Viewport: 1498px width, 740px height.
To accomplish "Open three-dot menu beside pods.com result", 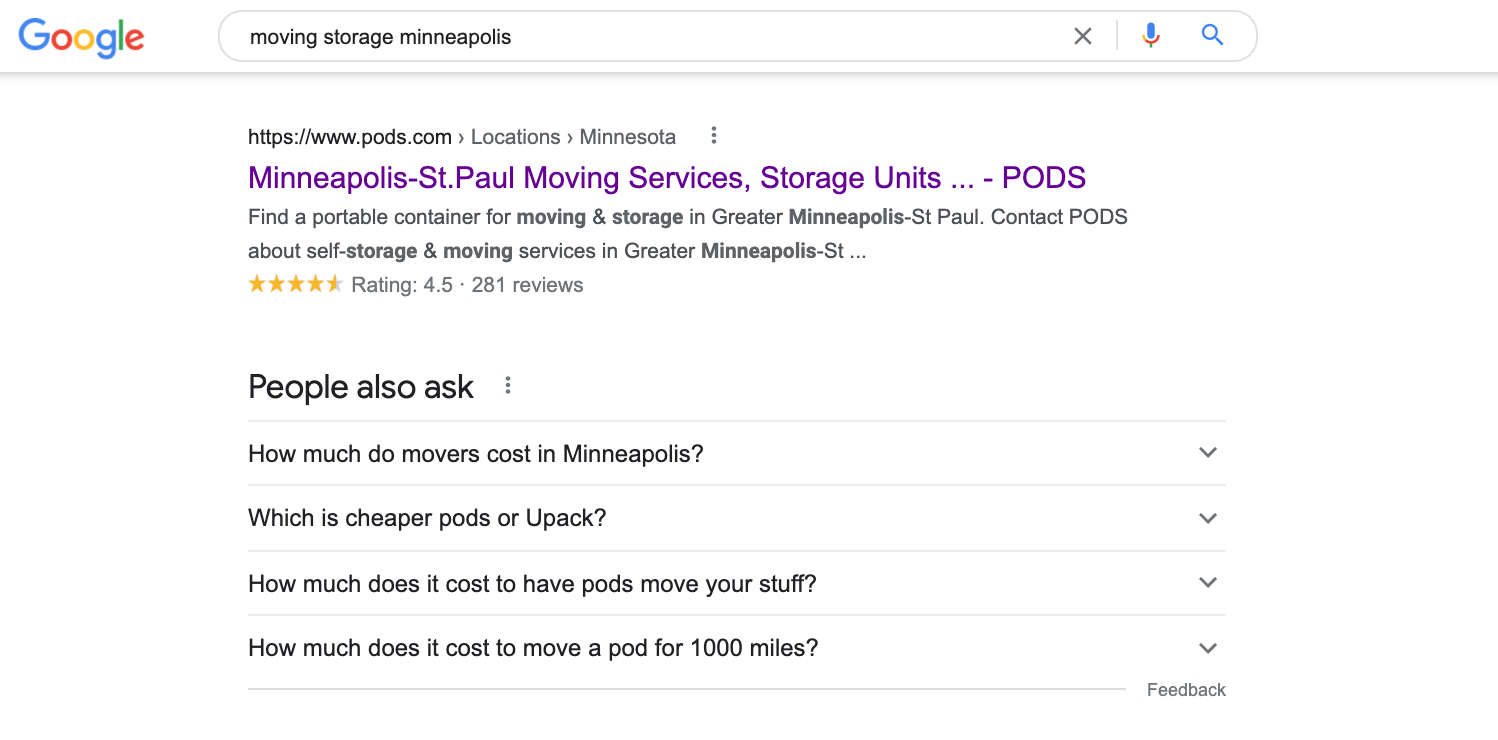I will tap(713, 136).
